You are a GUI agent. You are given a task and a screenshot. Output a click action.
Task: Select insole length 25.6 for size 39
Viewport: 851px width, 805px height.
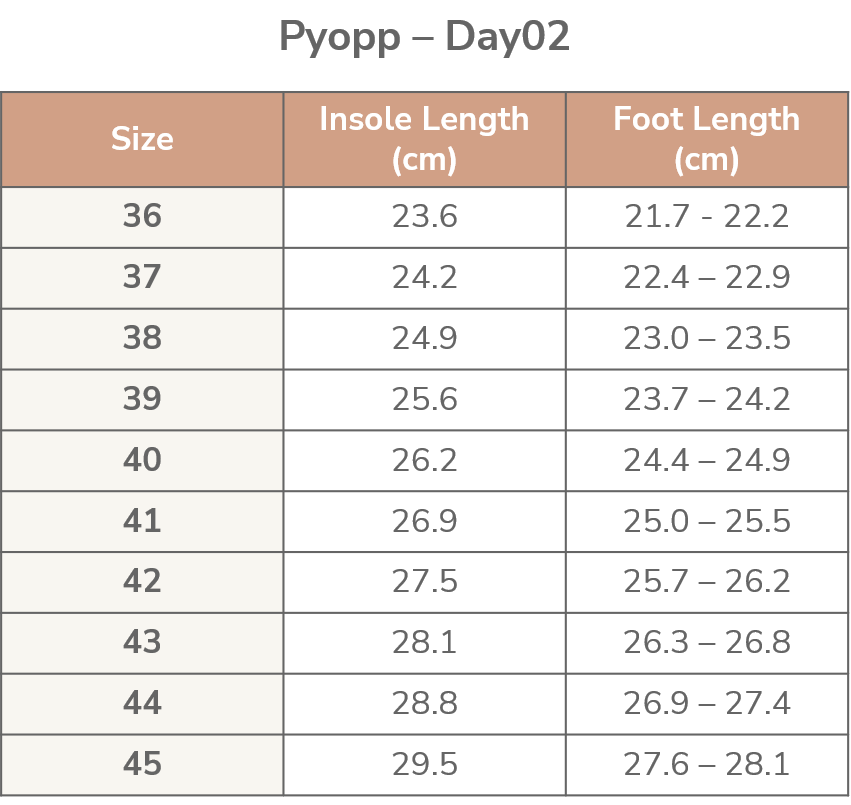pos(424,399)
